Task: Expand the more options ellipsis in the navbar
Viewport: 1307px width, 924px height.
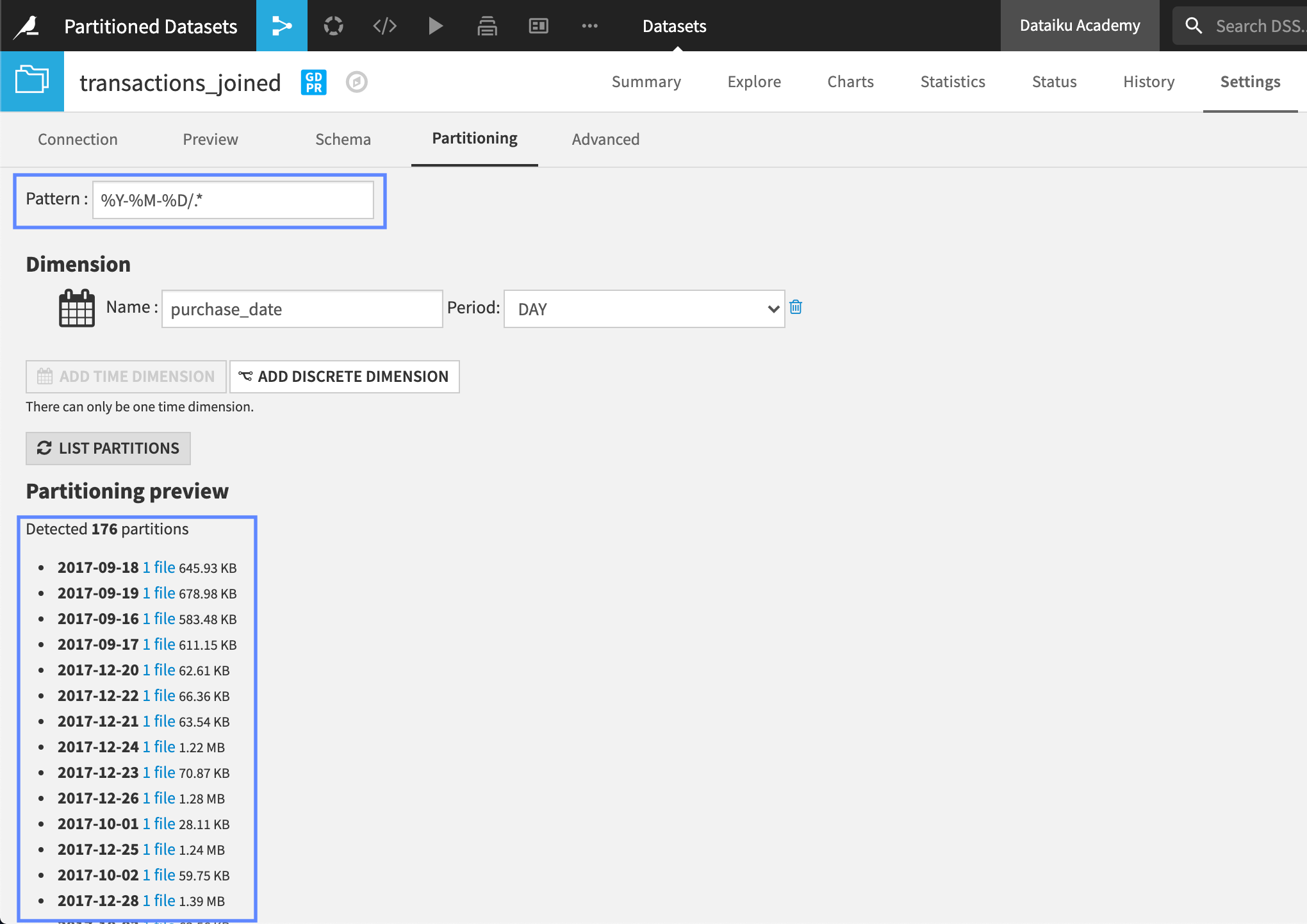Action: click(x=589, y=26)
